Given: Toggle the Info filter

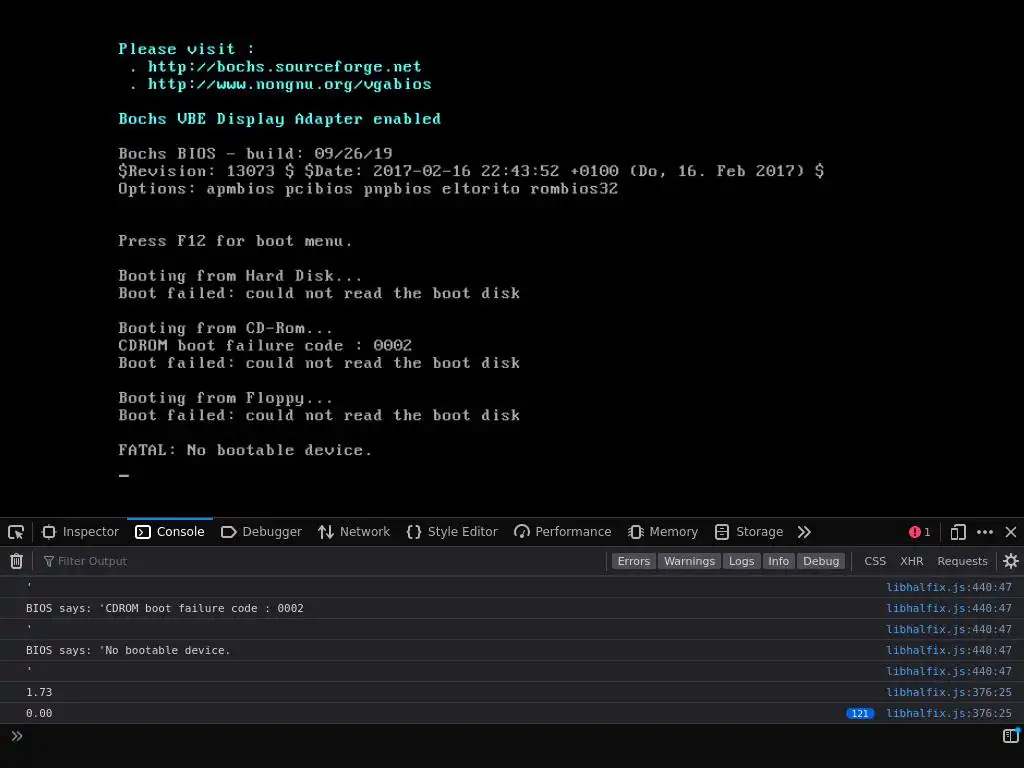Looking at the screenshot, I should tap(778, 561).
